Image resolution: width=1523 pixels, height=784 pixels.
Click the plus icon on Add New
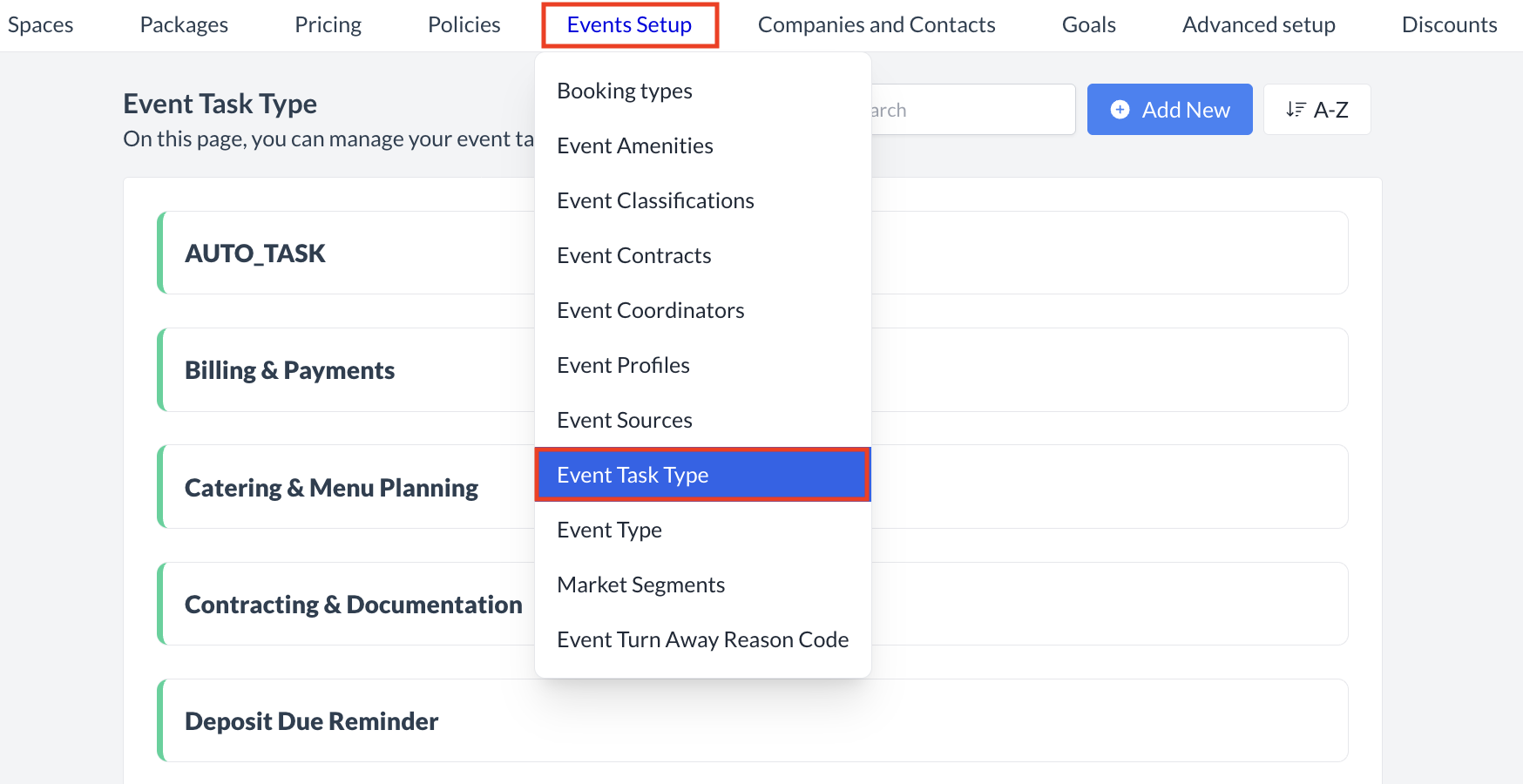[x=1120, y=109]
